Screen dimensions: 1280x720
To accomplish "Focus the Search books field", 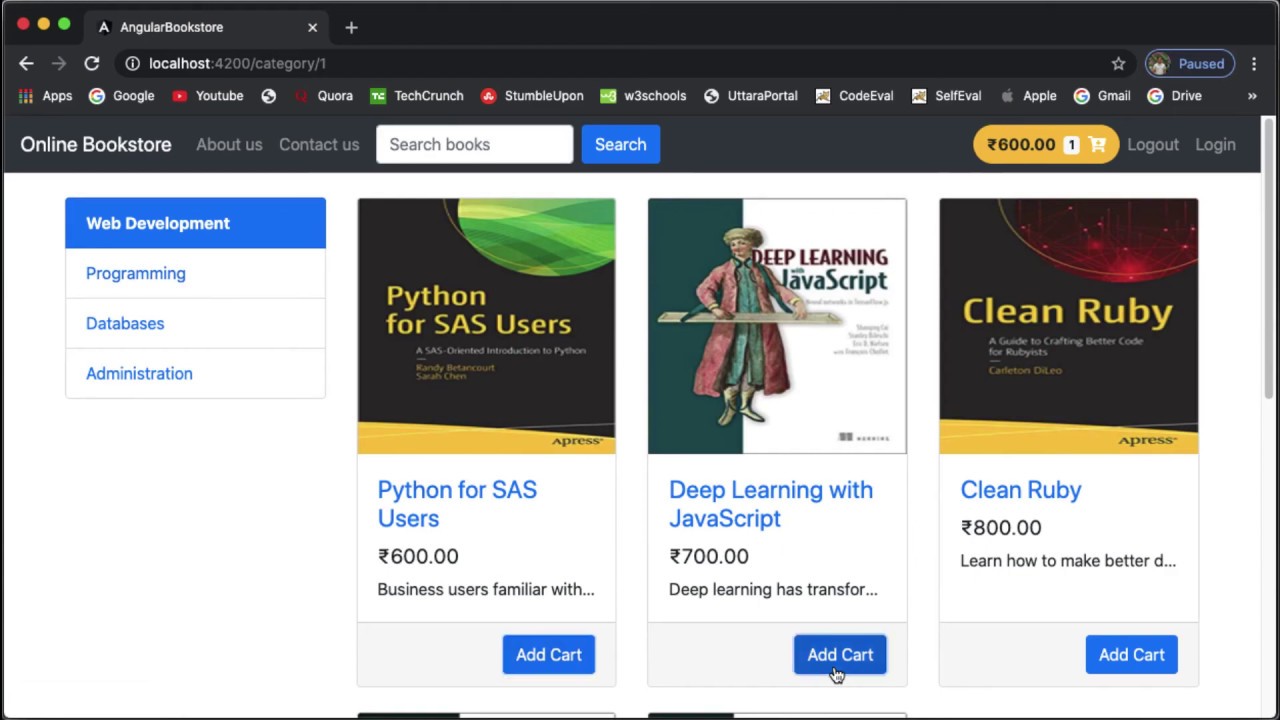I will [x=474, y=144].
